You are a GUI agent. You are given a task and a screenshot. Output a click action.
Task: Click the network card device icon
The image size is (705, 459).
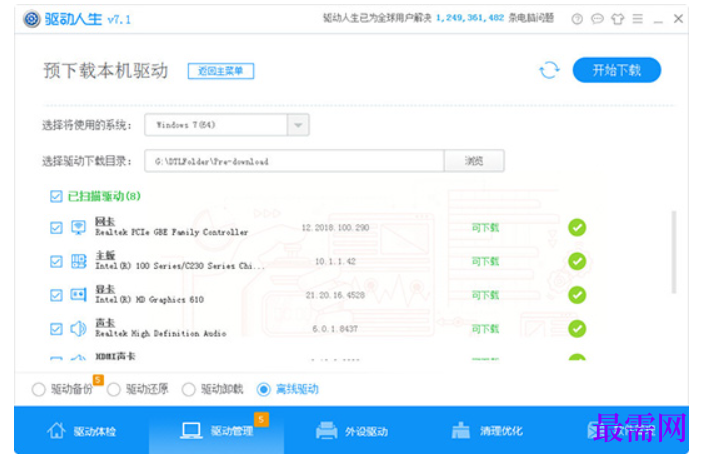(x=78, y=227)
